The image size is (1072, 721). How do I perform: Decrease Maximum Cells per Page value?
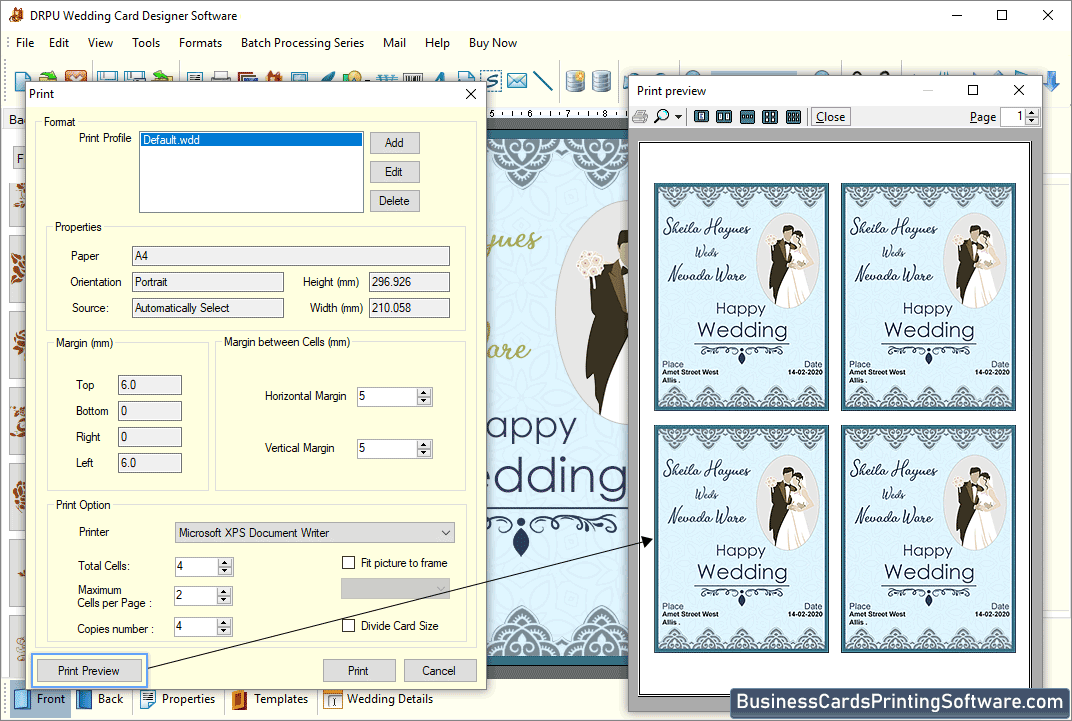click(224, 600)
